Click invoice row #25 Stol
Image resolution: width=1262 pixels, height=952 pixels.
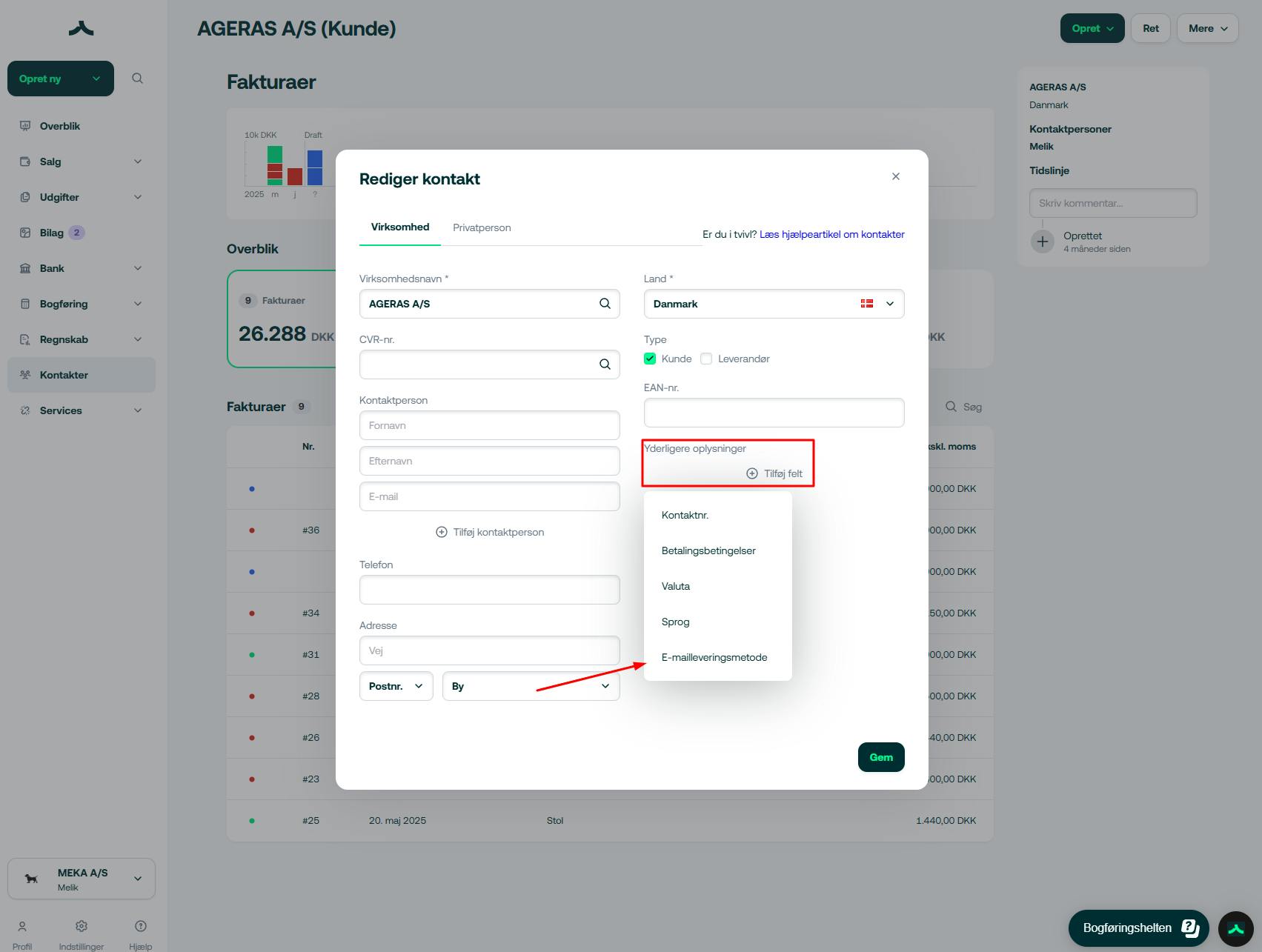click(x=610, y=820)
